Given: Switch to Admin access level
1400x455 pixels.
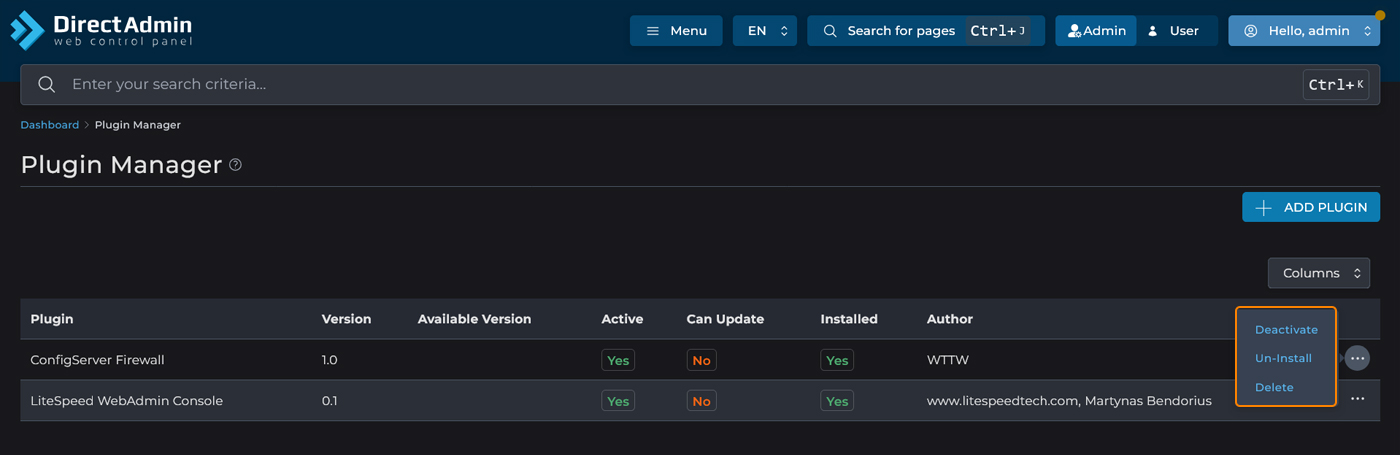Looking at the screenshot, I should [x=1096, y=31].
